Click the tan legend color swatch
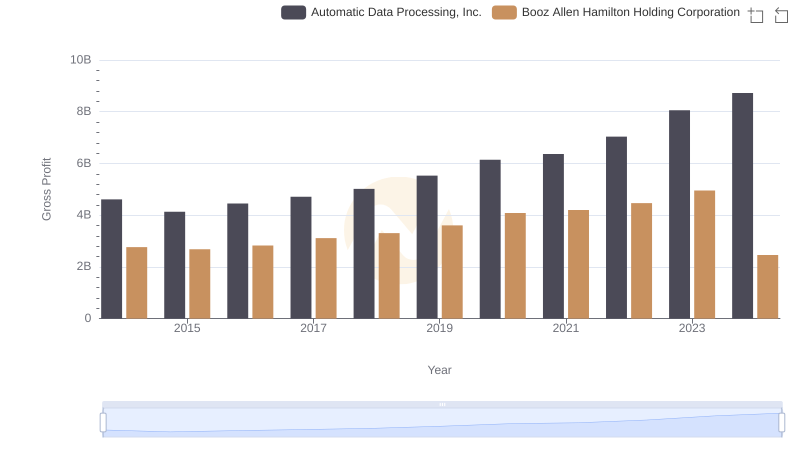This screenshot has width=800, height=461. [504, 12]
